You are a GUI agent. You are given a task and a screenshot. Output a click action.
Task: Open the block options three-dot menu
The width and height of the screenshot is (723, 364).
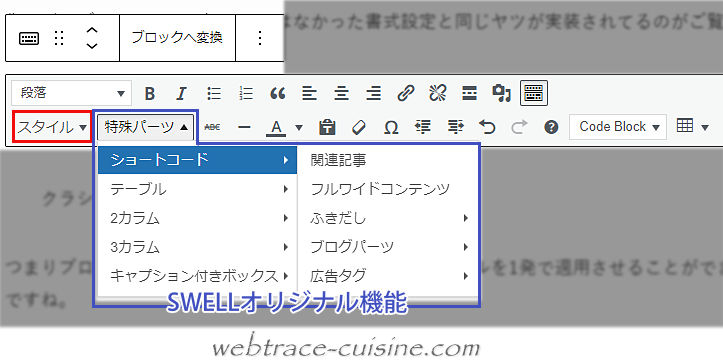click(x=260, y=38)
